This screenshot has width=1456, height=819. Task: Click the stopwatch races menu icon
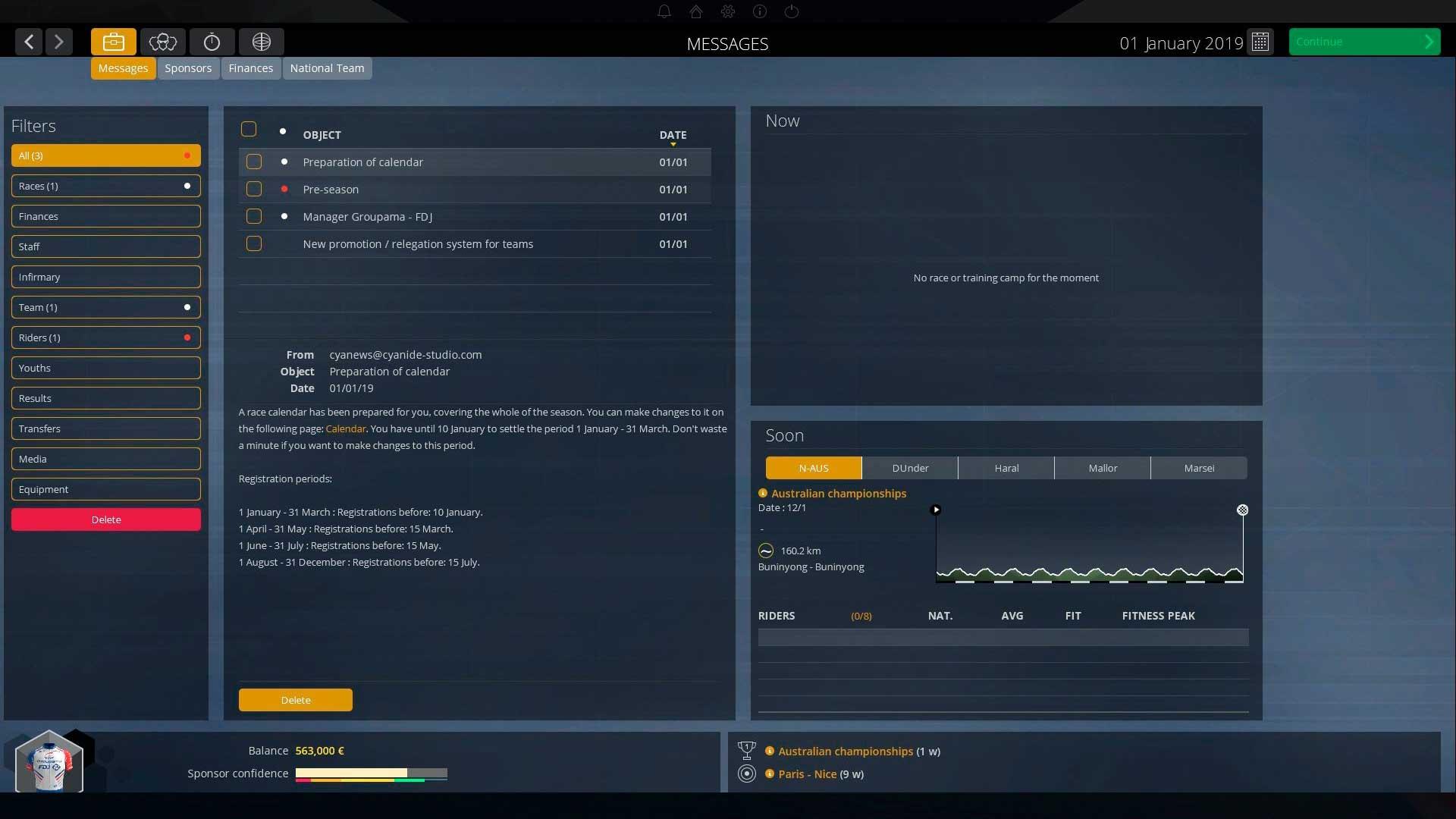pos(212,42)
